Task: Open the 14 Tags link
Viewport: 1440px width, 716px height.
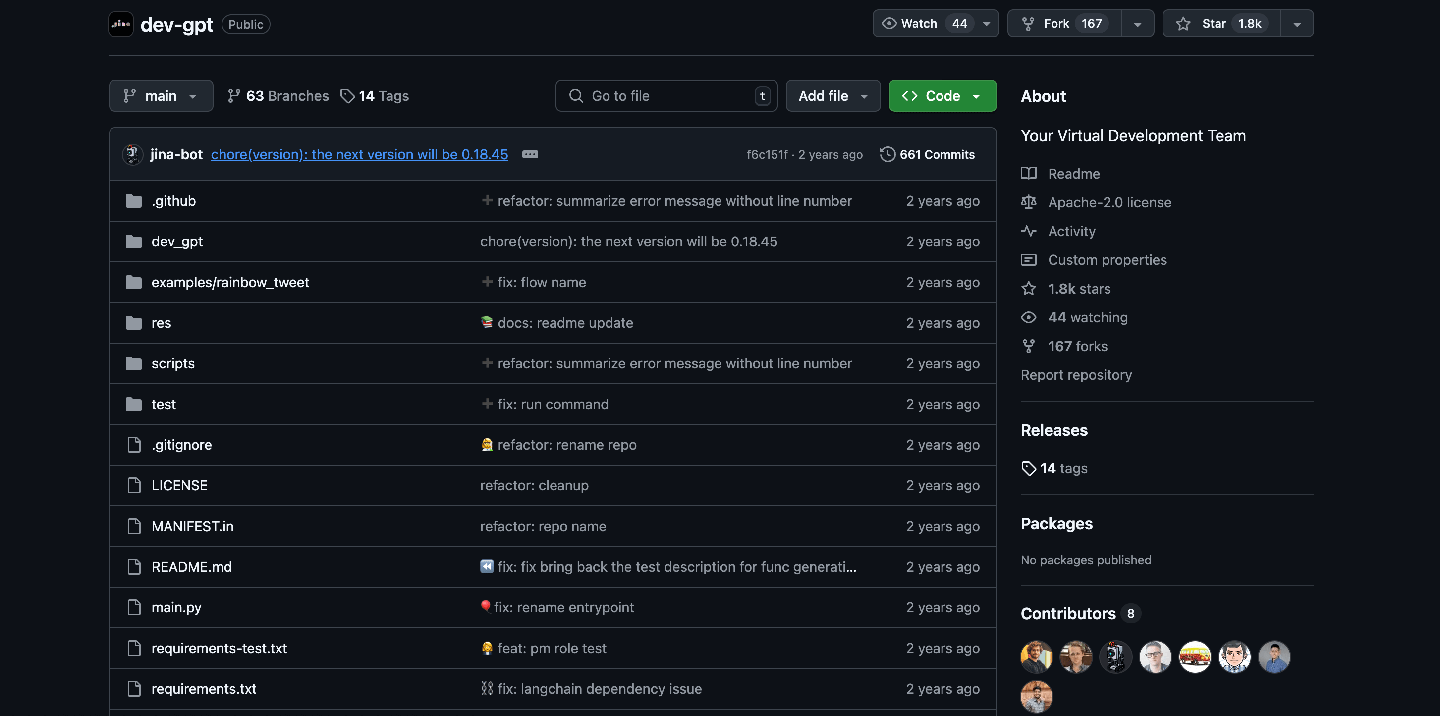Action: tap(374, 96)
